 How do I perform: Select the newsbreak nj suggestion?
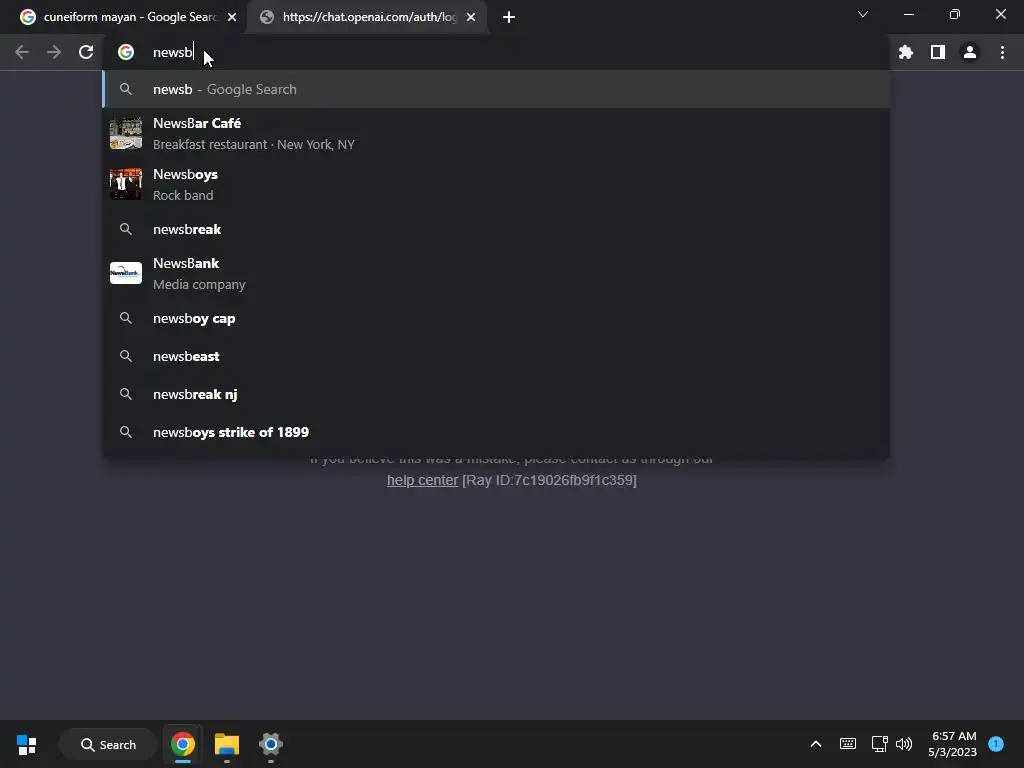click(x=496, y=394)
